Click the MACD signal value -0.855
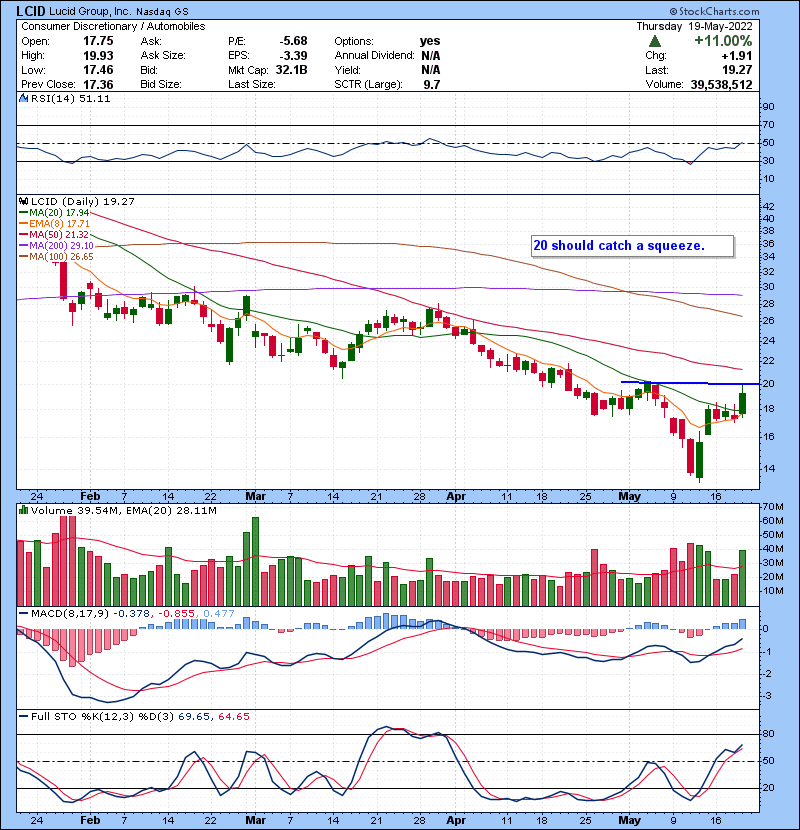Screen dimensions: 800x830 [x=176, y=614]
